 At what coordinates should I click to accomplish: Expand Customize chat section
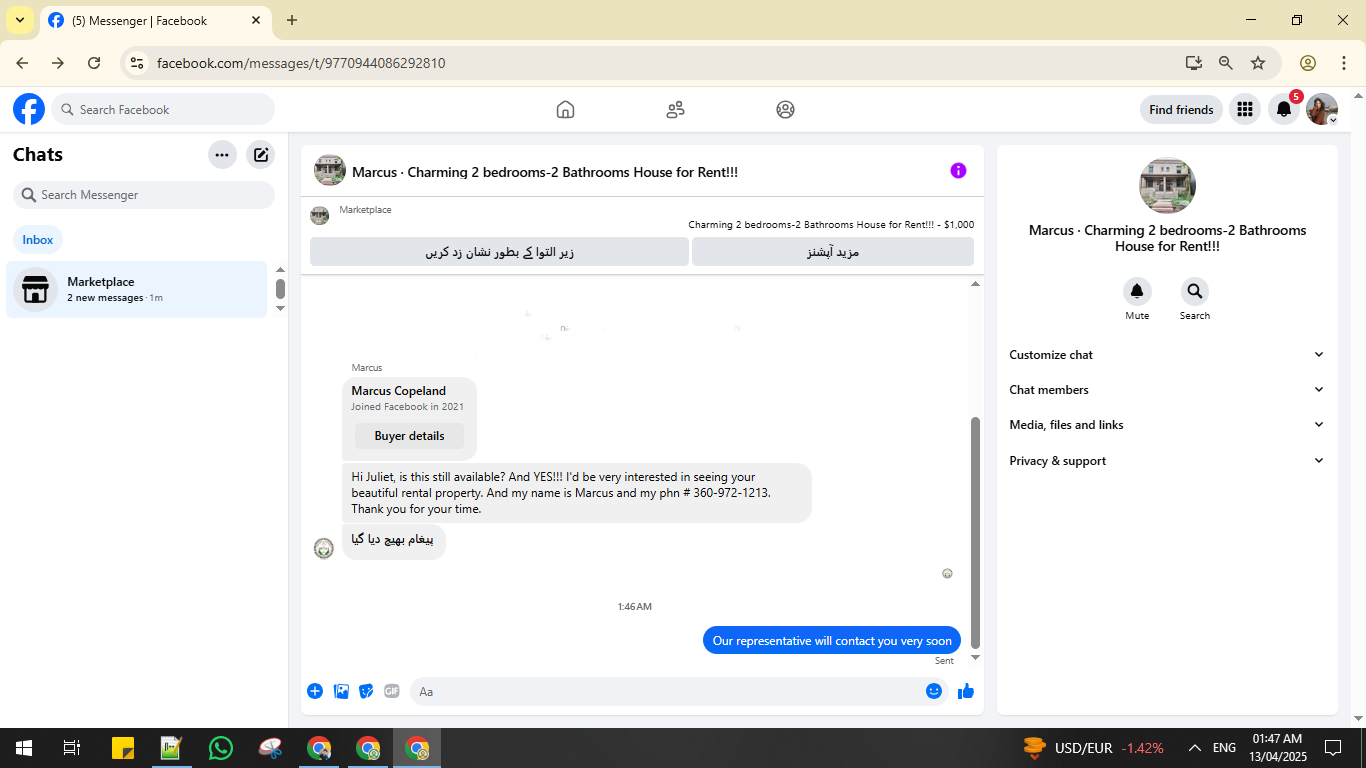coord(1167,355)
